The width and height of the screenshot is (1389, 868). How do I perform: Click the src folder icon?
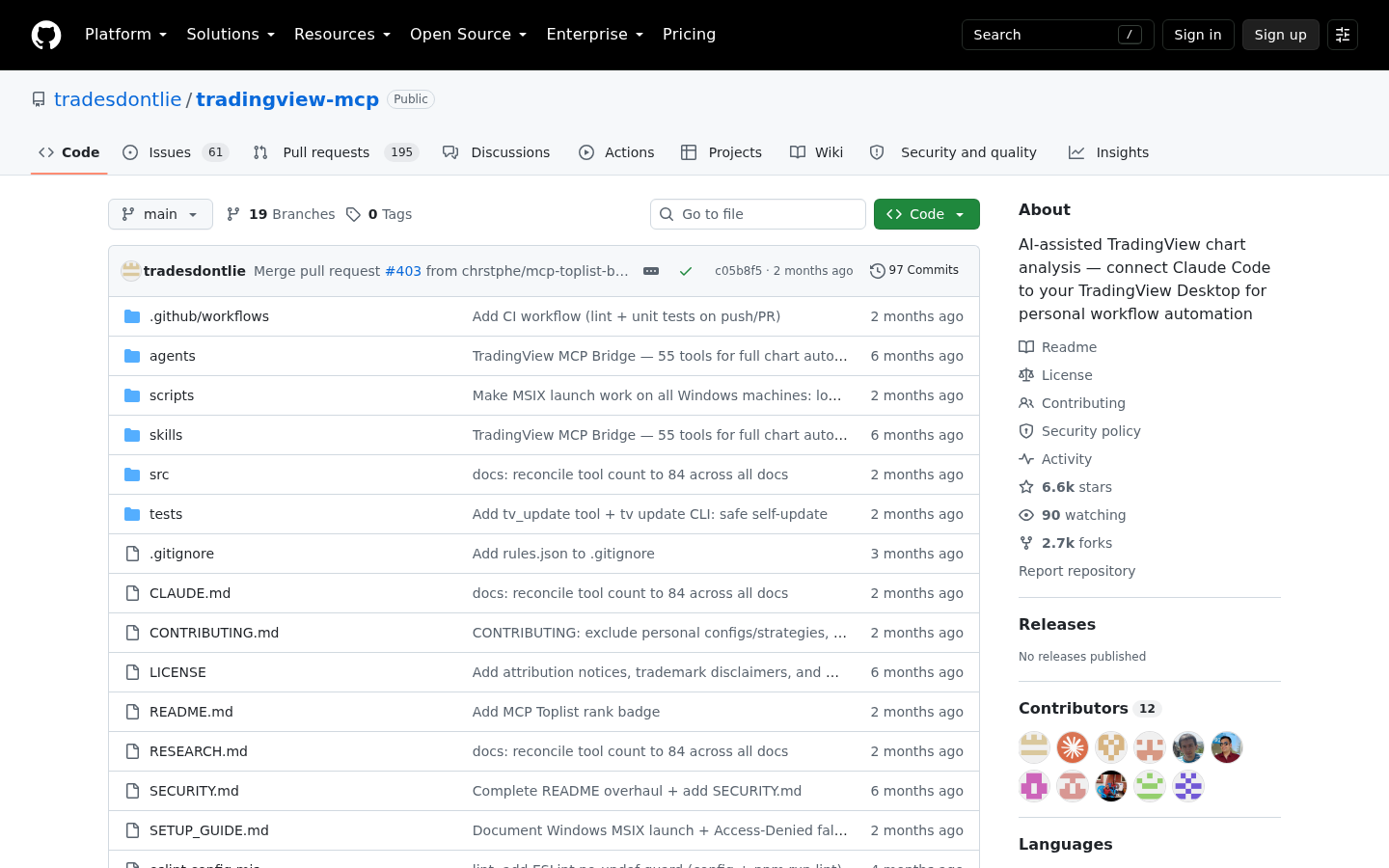point(132,475)
